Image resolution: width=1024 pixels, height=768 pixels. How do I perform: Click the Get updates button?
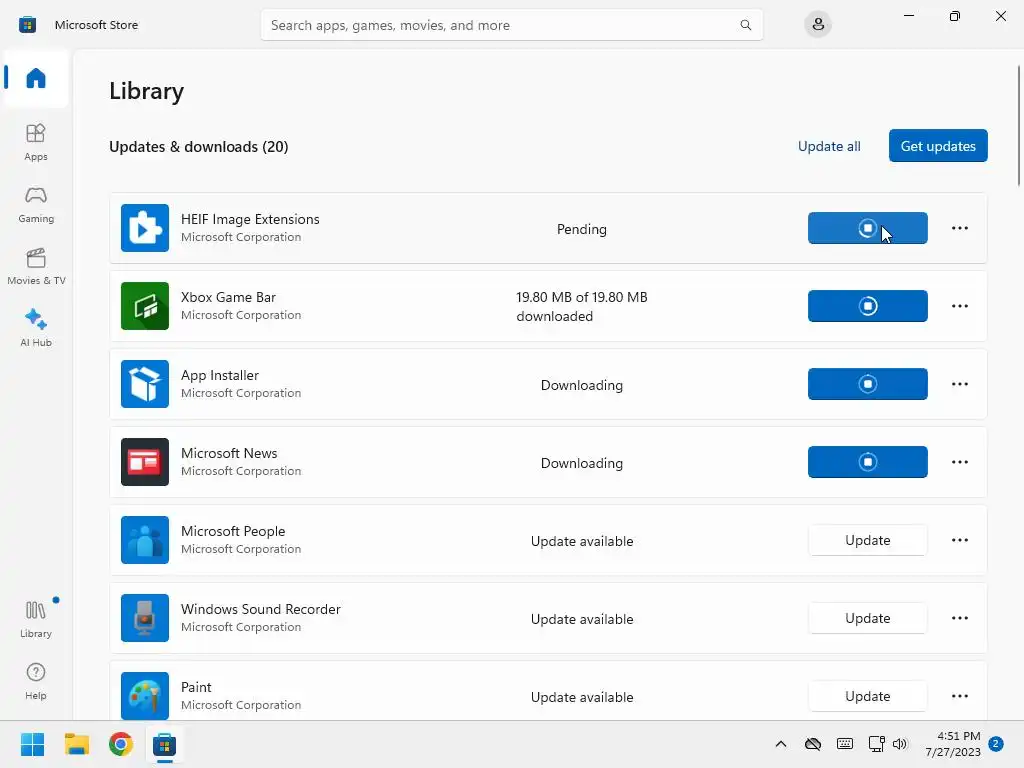point(938,146)
